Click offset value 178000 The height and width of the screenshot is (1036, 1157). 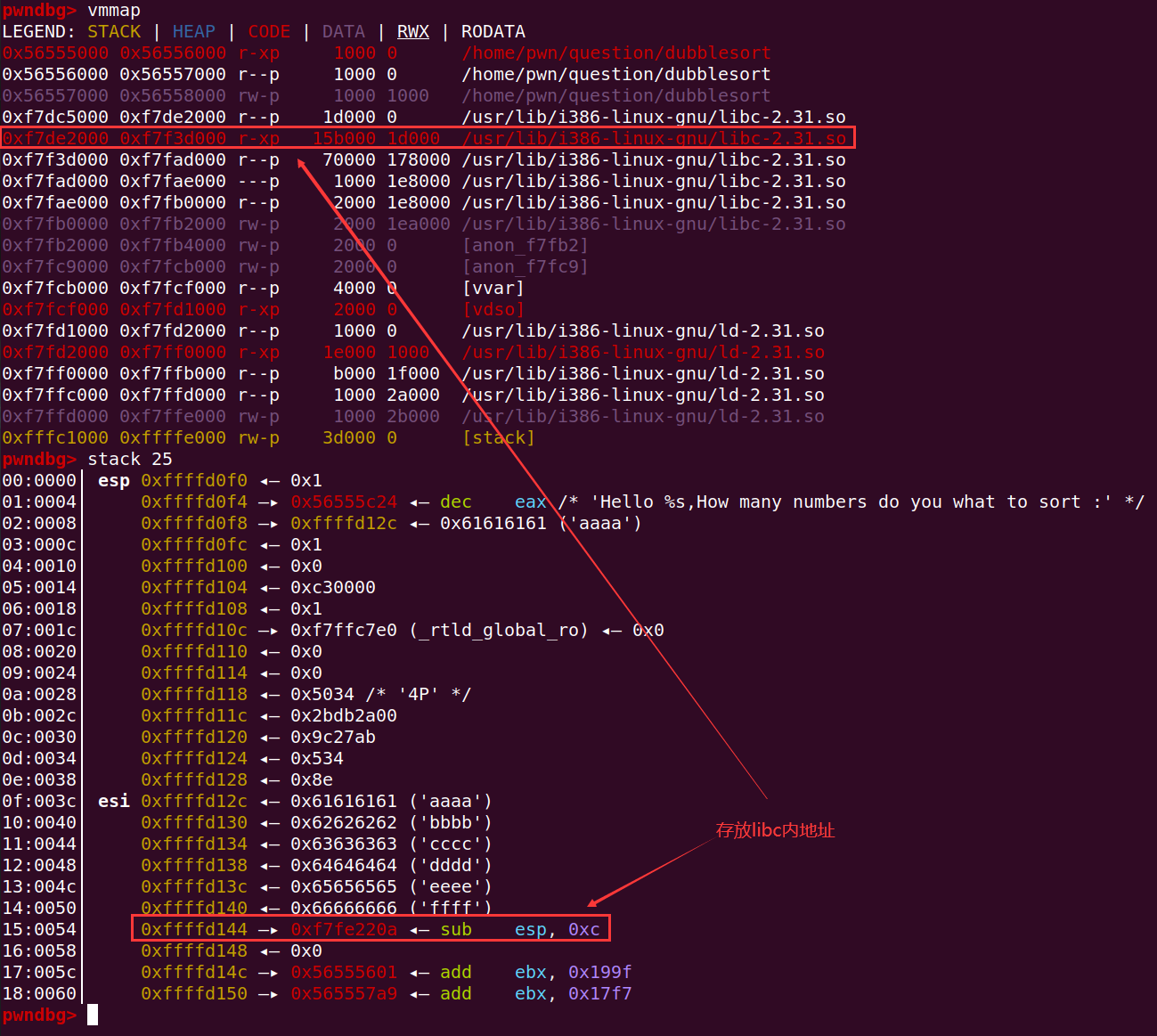[x=419, y=160]
